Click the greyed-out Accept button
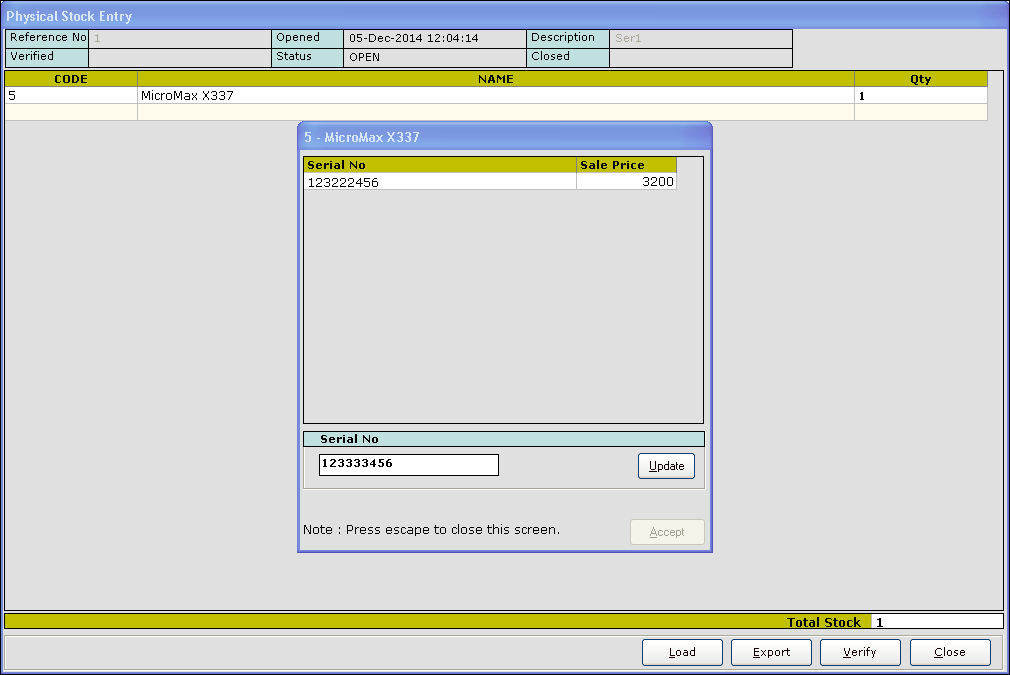This screenshot has height=675, width=1010. [667, 532]
